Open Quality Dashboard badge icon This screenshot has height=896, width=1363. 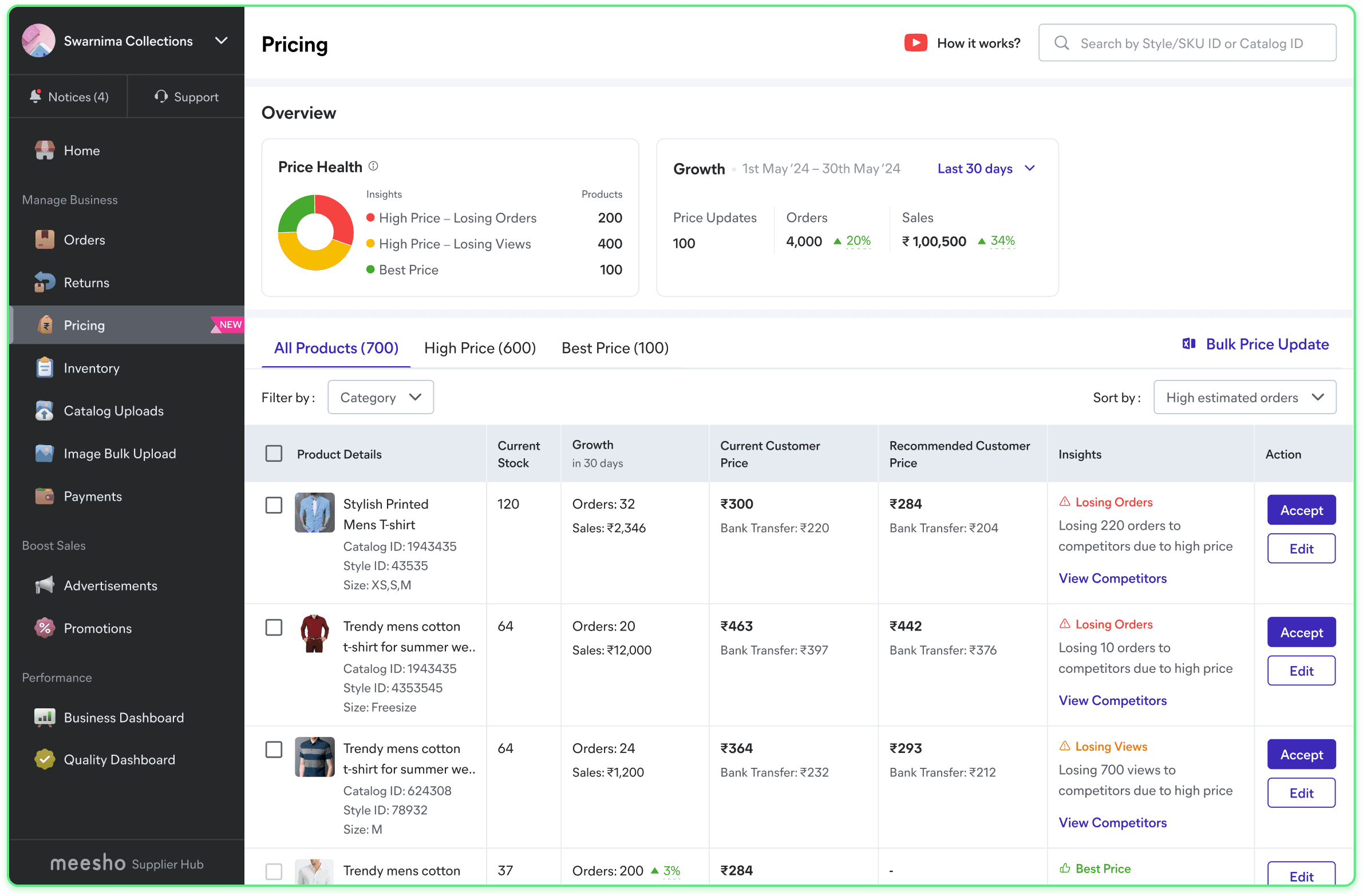pos(44,759)
